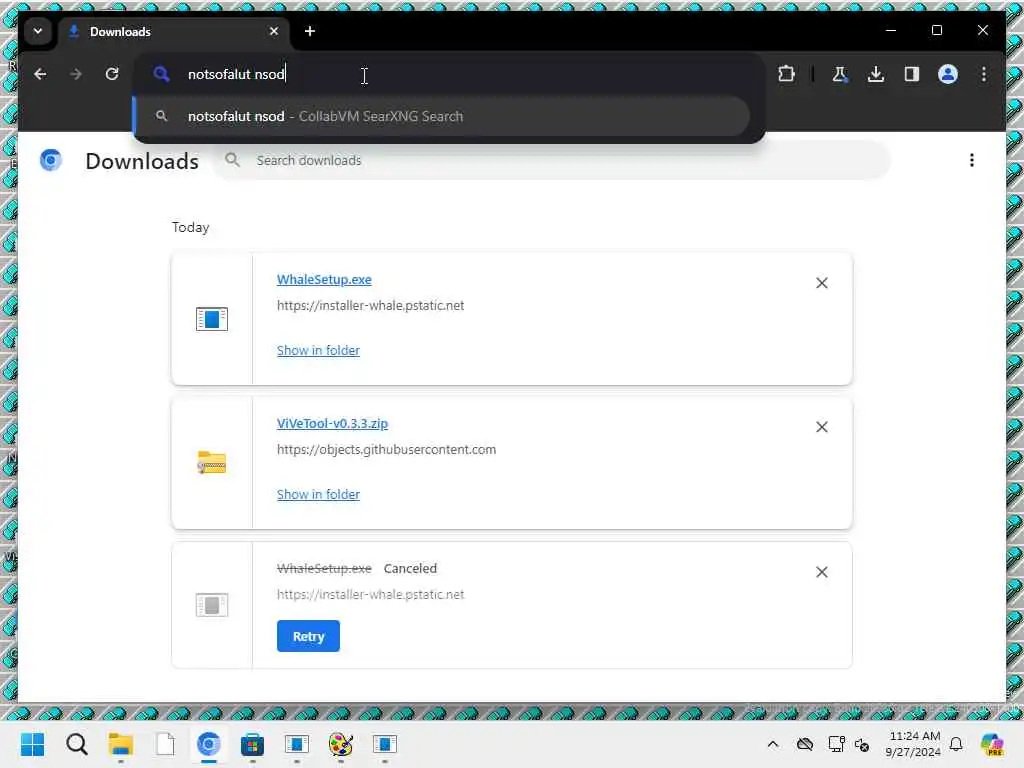Open the Windows Start menu

pos(32,744)
